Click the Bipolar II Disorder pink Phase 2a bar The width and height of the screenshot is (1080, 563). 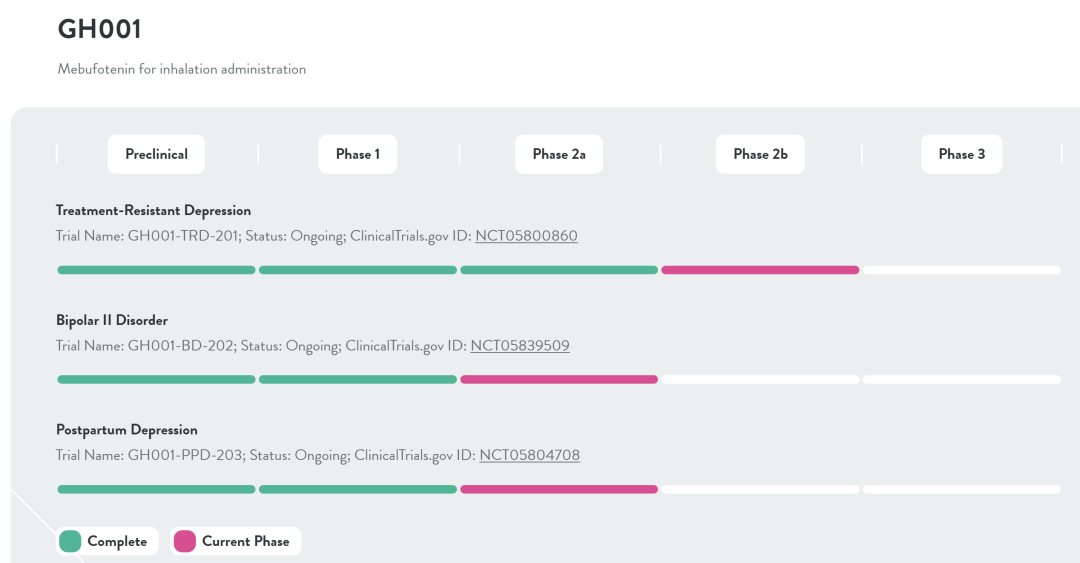pos(559,380)
